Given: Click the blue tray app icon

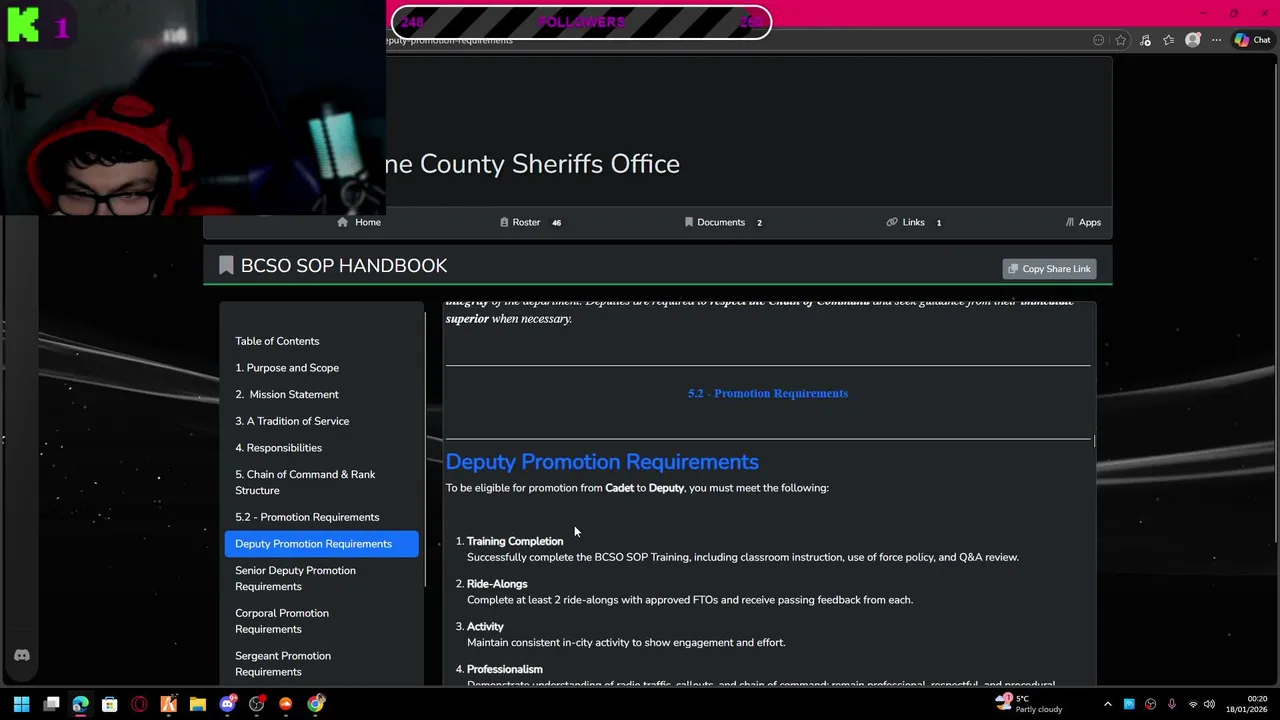Looking at the screenshot, I should [x=1129, y=704].
